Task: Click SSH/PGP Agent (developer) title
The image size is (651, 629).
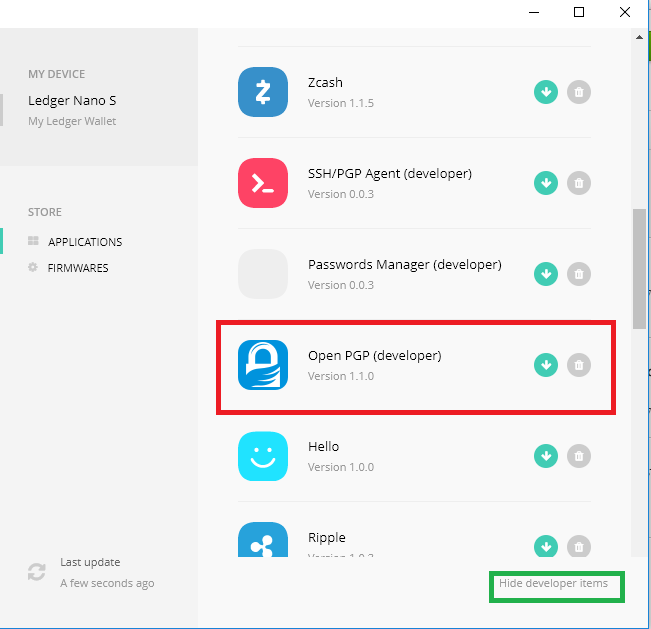Action: click(x=390, y=174)
